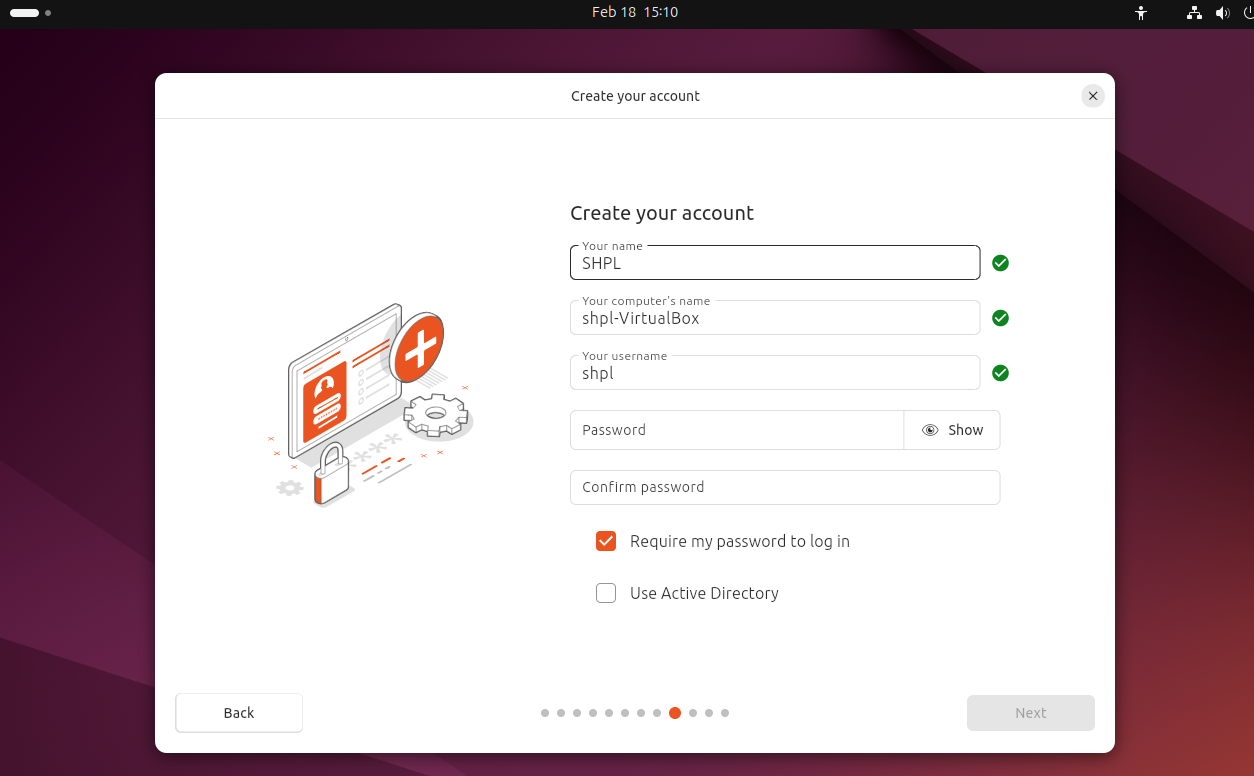Click the green checkmark beside Your name
The image size is (1254, 776).
pos(1000,263)
